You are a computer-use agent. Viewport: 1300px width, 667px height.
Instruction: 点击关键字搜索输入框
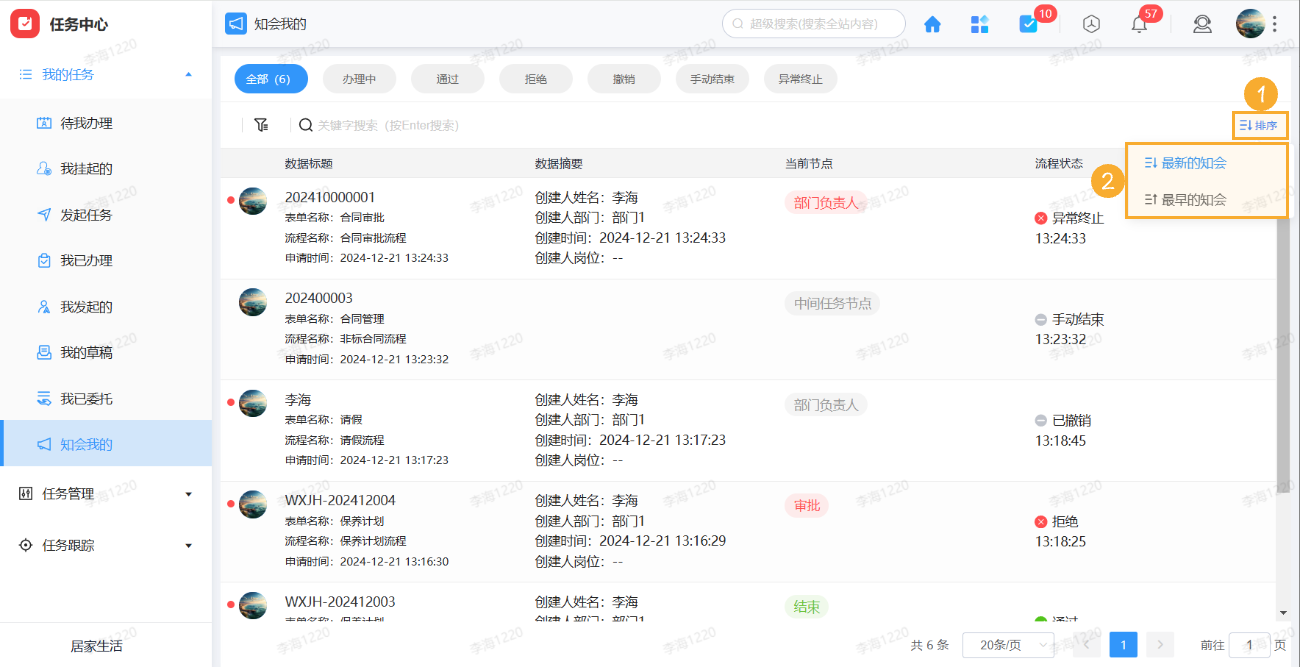[400, 124]
